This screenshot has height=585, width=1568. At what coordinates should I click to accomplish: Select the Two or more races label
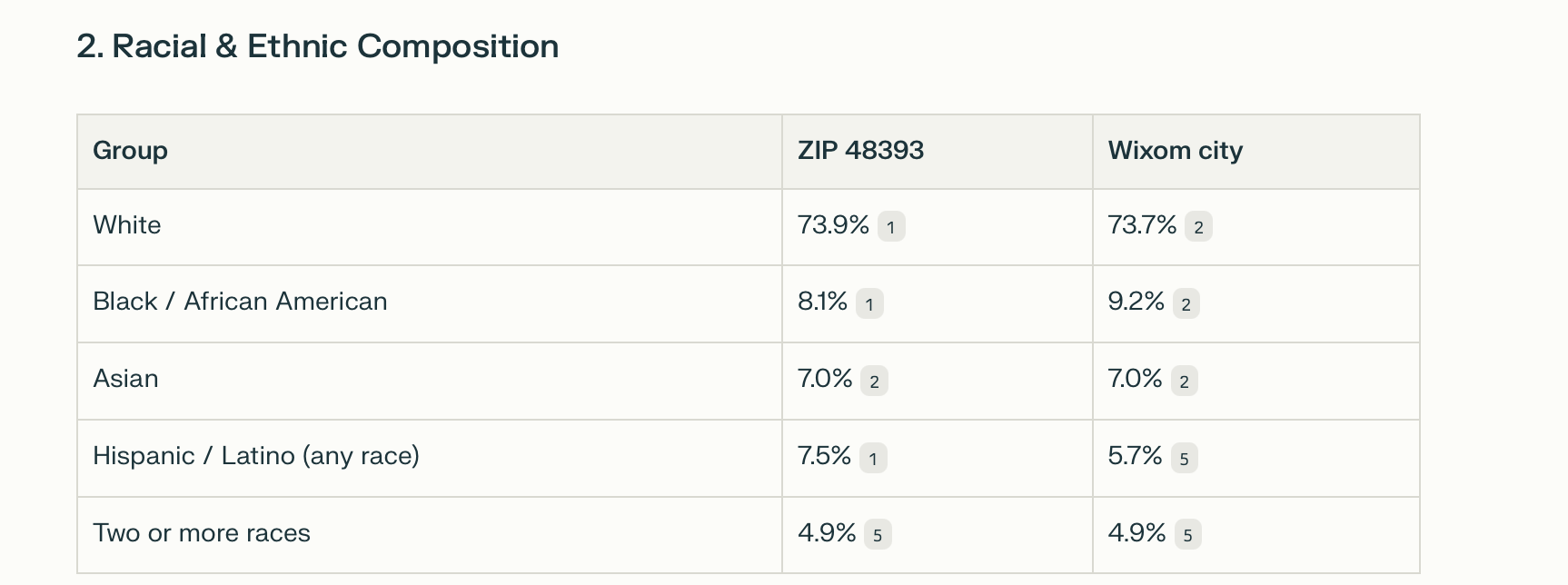coord(202,533)
